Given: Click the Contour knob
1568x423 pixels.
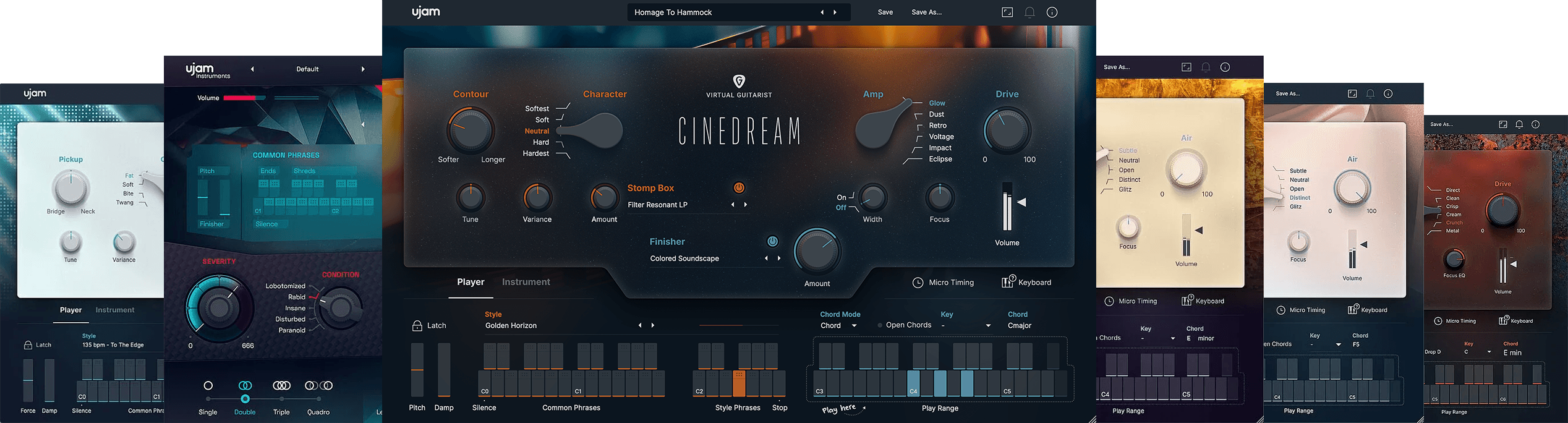Looking at the screenshot, I should click(471, 130).
